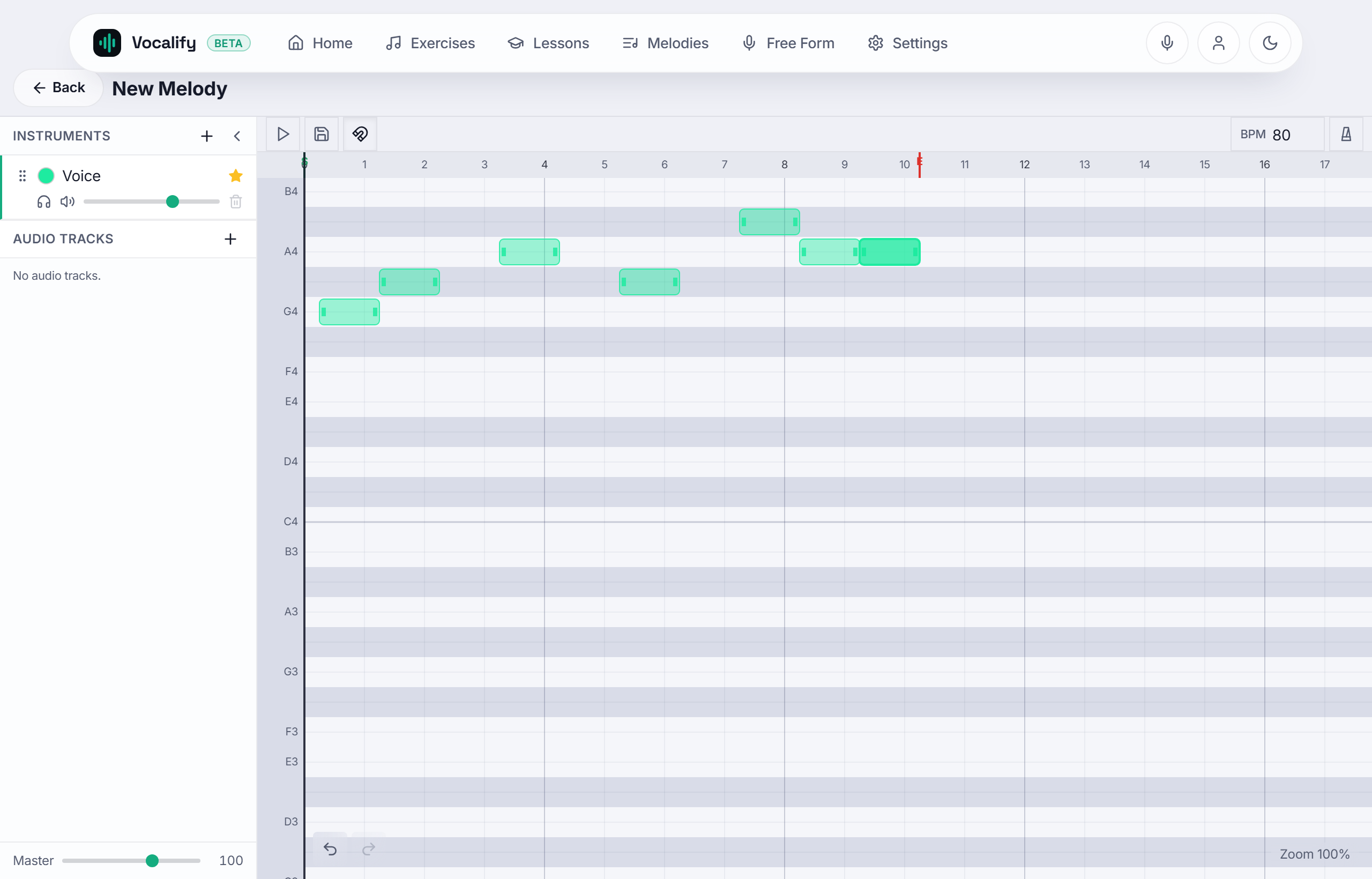This screenshot has height=879, width=1372.
Task: Toggle the Voice star favorite icon
Action: (x=236, y=176)
